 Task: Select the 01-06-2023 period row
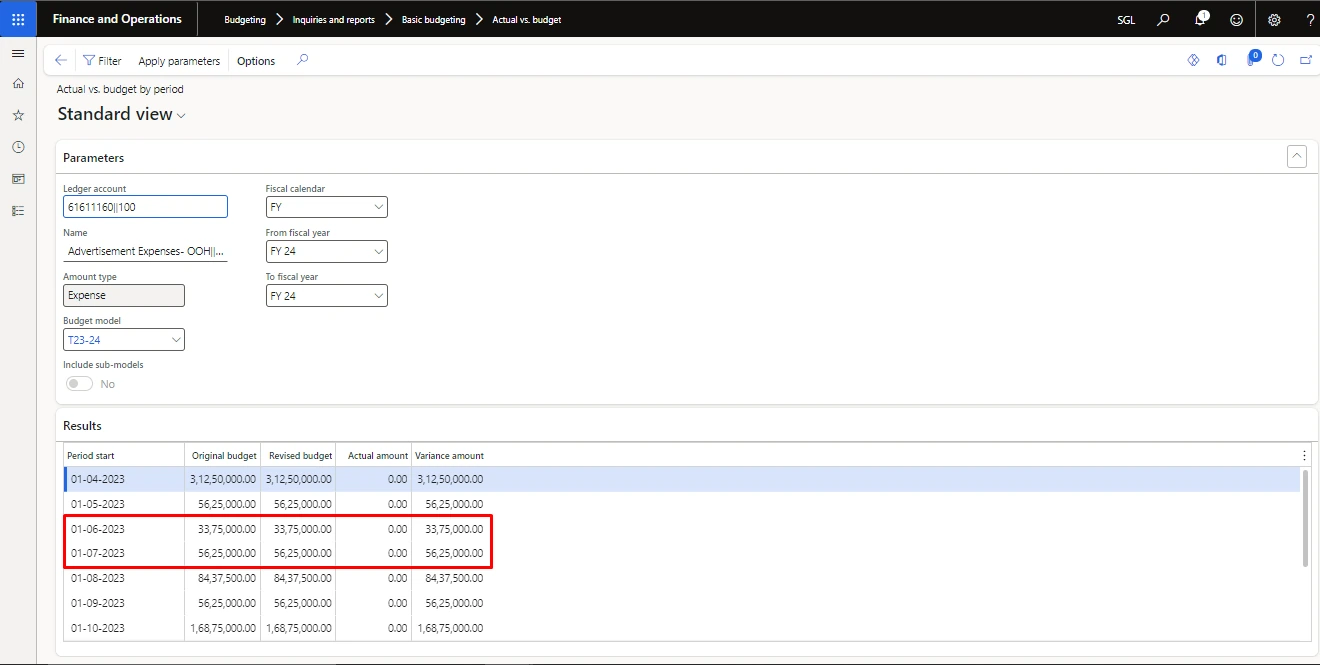682,529
